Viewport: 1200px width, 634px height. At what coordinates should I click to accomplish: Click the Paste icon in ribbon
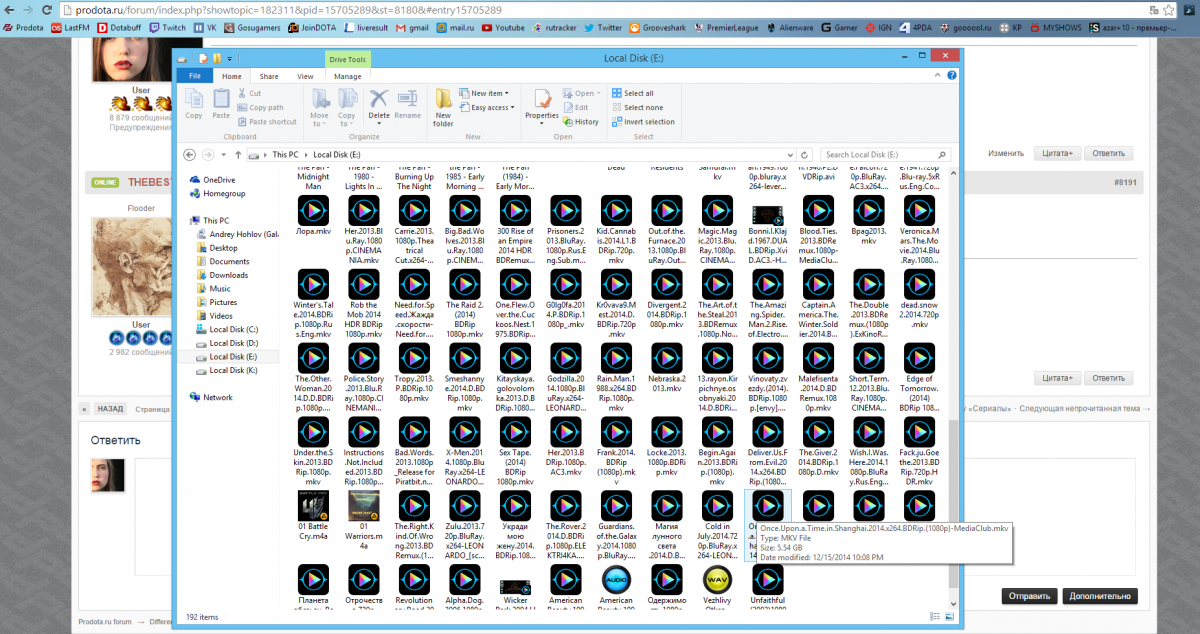pos(221,99)
